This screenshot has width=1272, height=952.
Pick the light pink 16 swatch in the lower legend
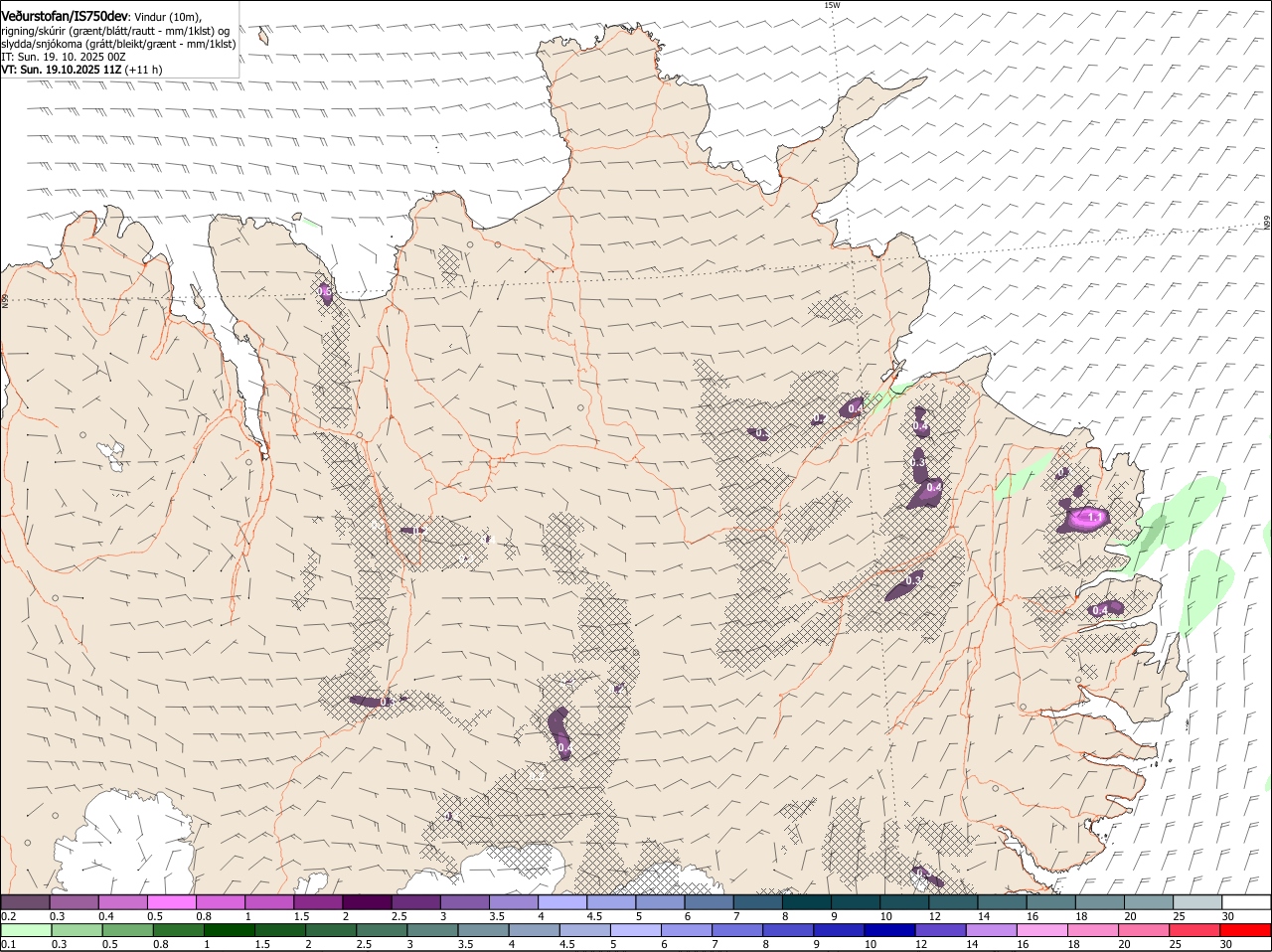[x=1040, y=931]
